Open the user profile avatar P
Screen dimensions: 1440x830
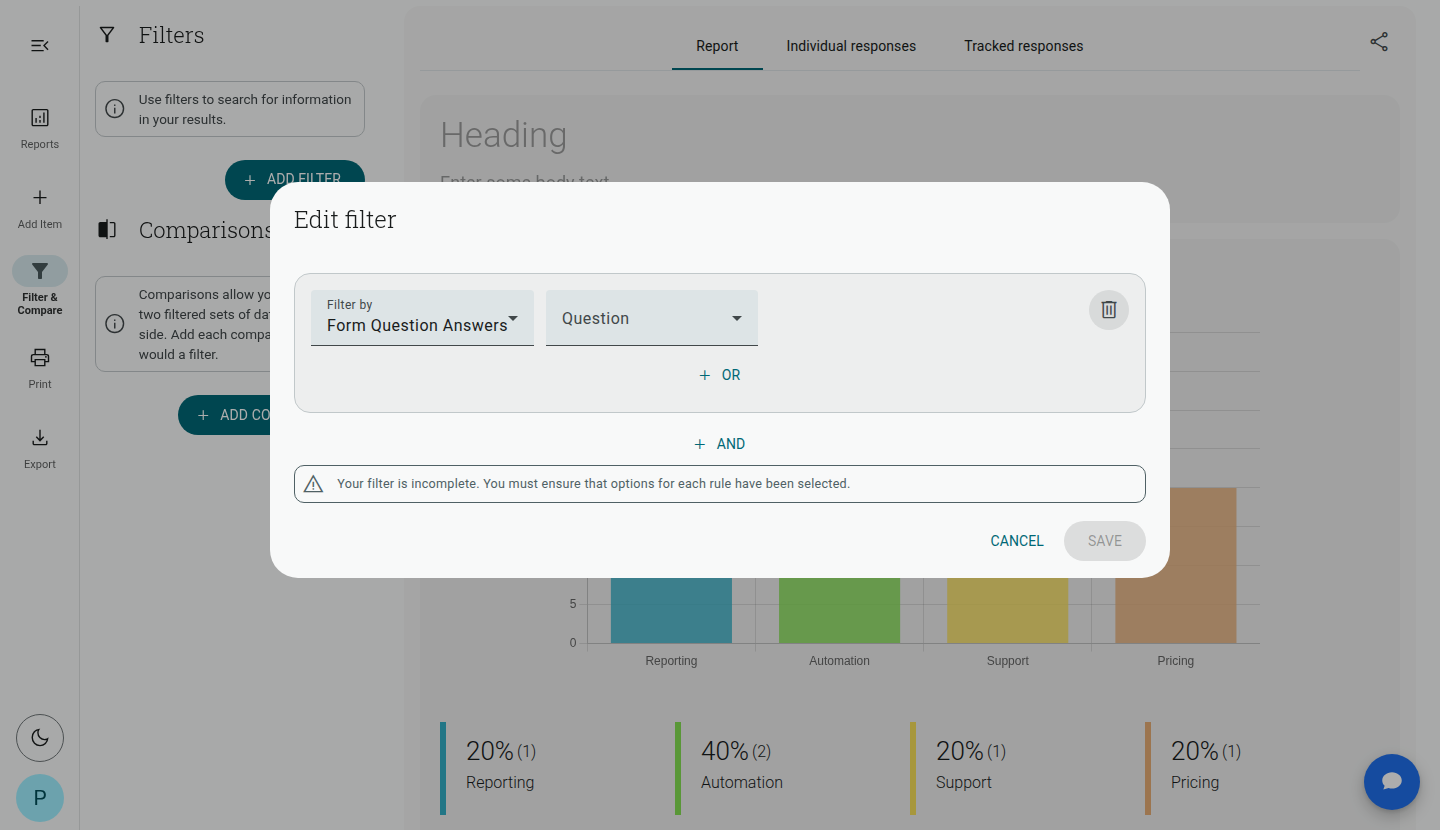[x=40, y=798]
